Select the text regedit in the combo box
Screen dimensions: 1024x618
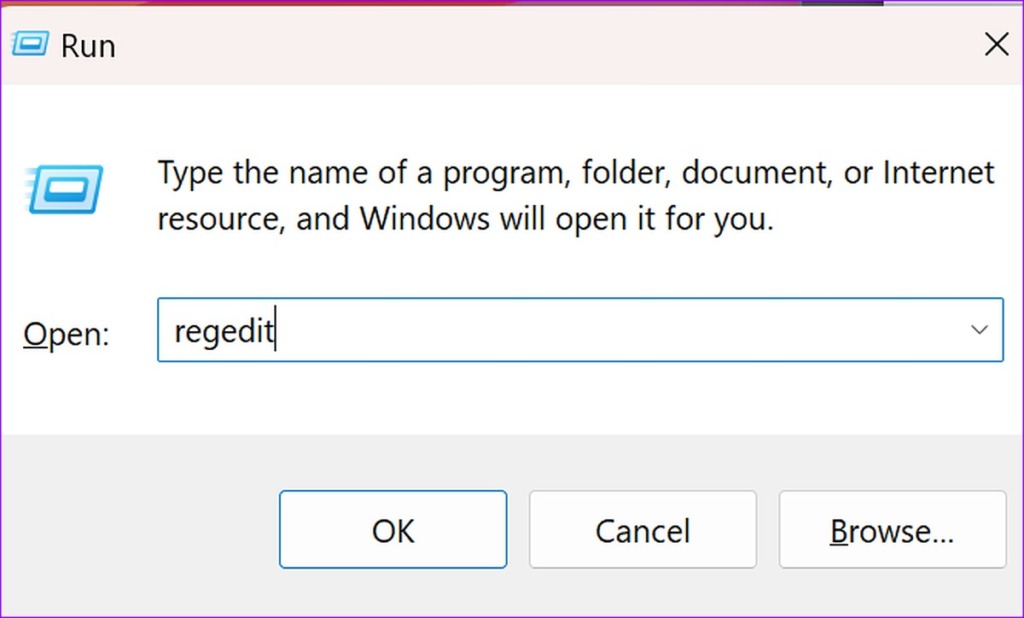click(222, 330)
